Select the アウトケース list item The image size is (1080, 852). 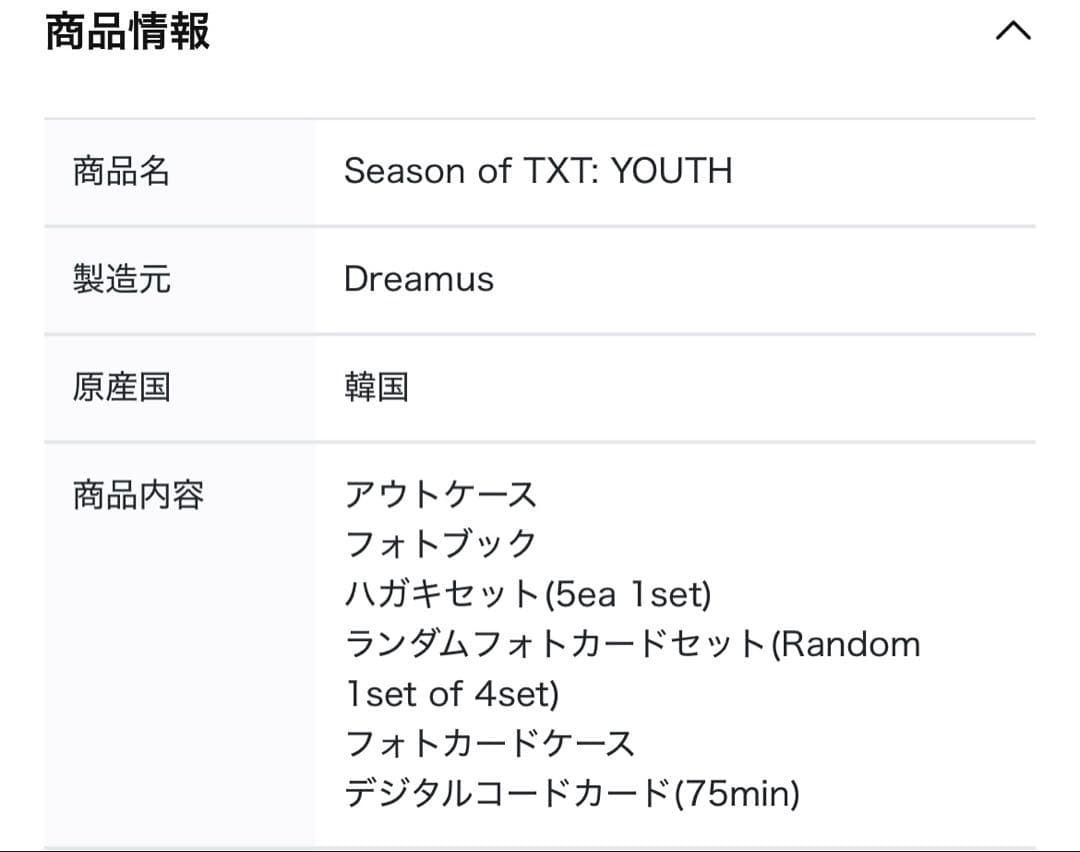pyautogui.click(x=440, y=493)
